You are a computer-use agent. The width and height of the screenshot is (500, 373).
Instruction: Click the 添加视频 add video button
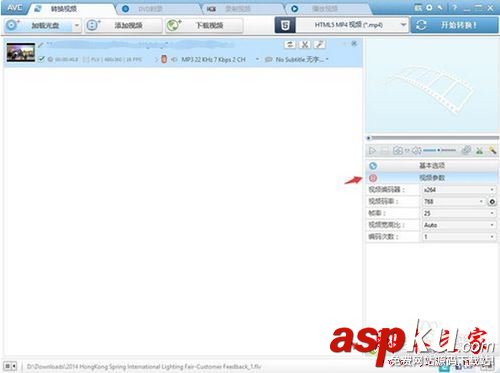(123, 25)
